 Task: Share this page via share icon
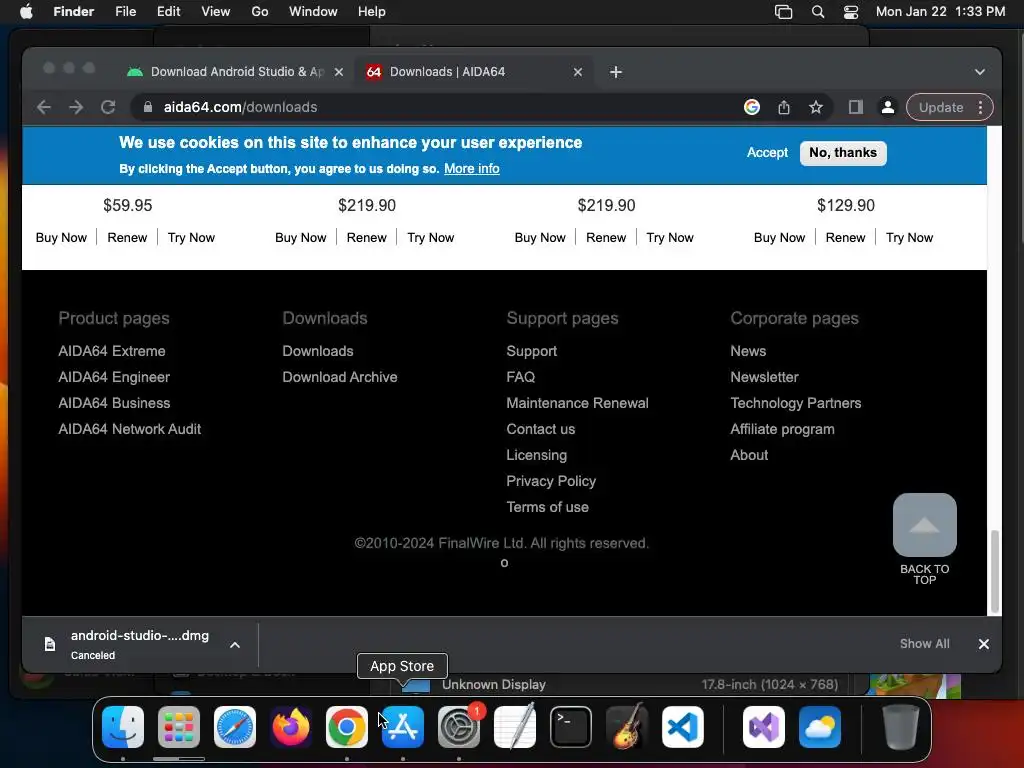pos(784,107)
